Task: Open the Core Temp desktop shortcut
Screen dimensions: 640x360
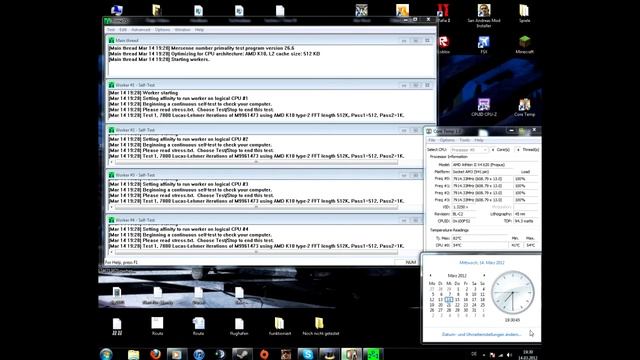Action: 524,107
